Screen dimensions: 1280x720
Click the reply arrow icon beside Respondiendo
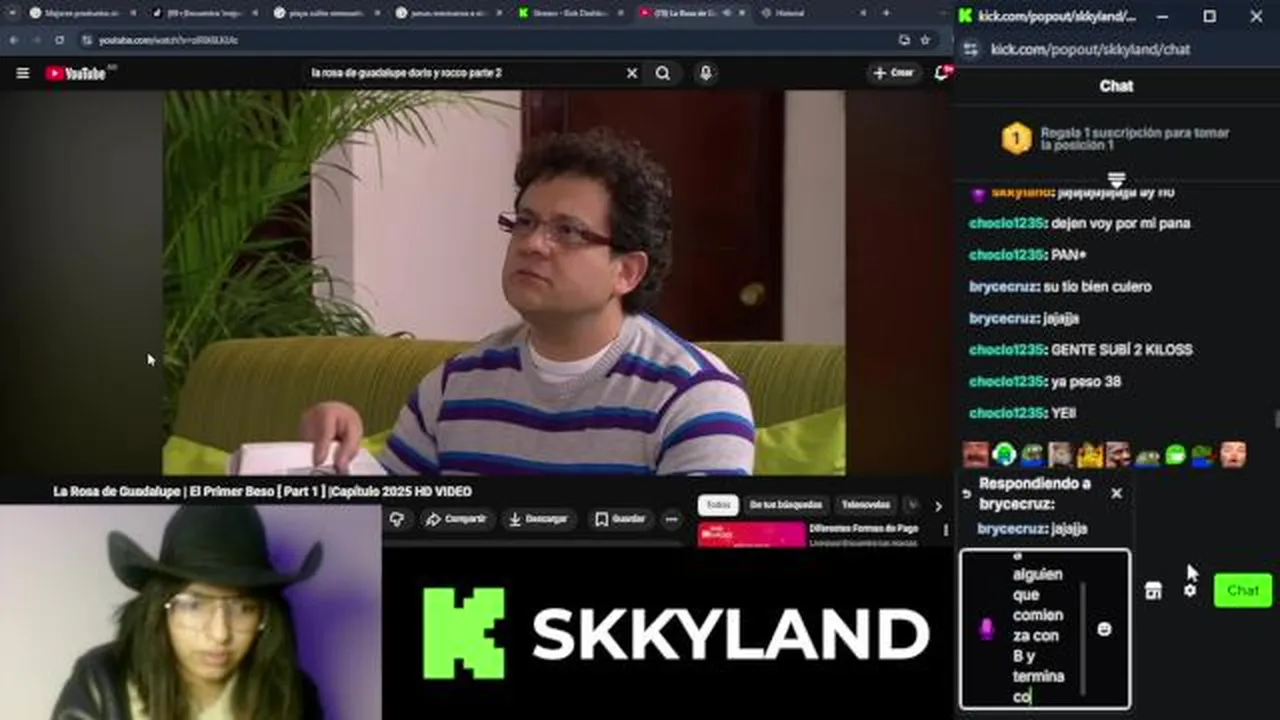click(967, 494)
